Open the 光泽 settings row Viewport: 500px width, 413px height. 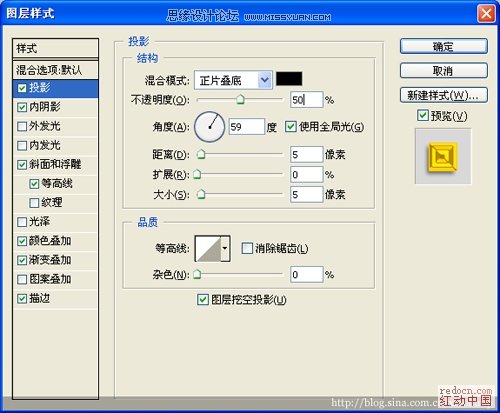click(x=55, y=222)
